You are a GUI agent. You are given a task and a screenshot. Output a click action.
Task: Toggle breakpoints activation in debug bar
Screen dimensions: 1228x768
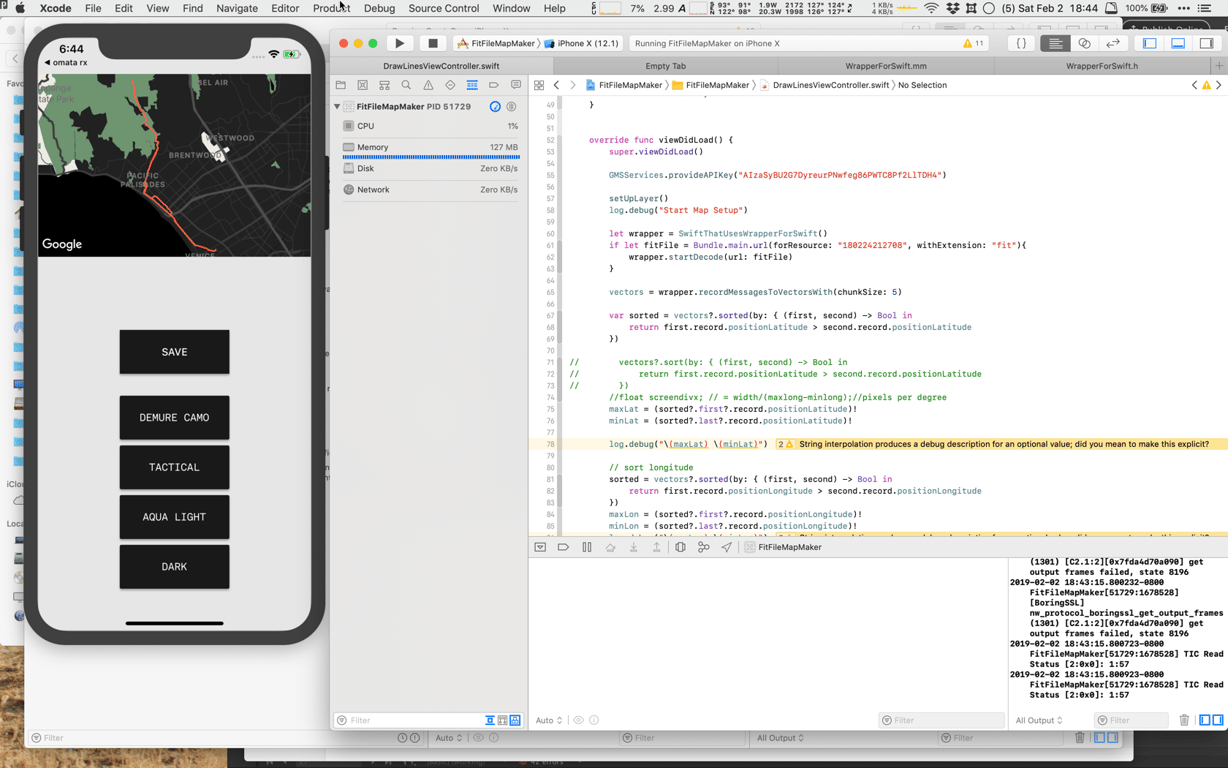563,548
